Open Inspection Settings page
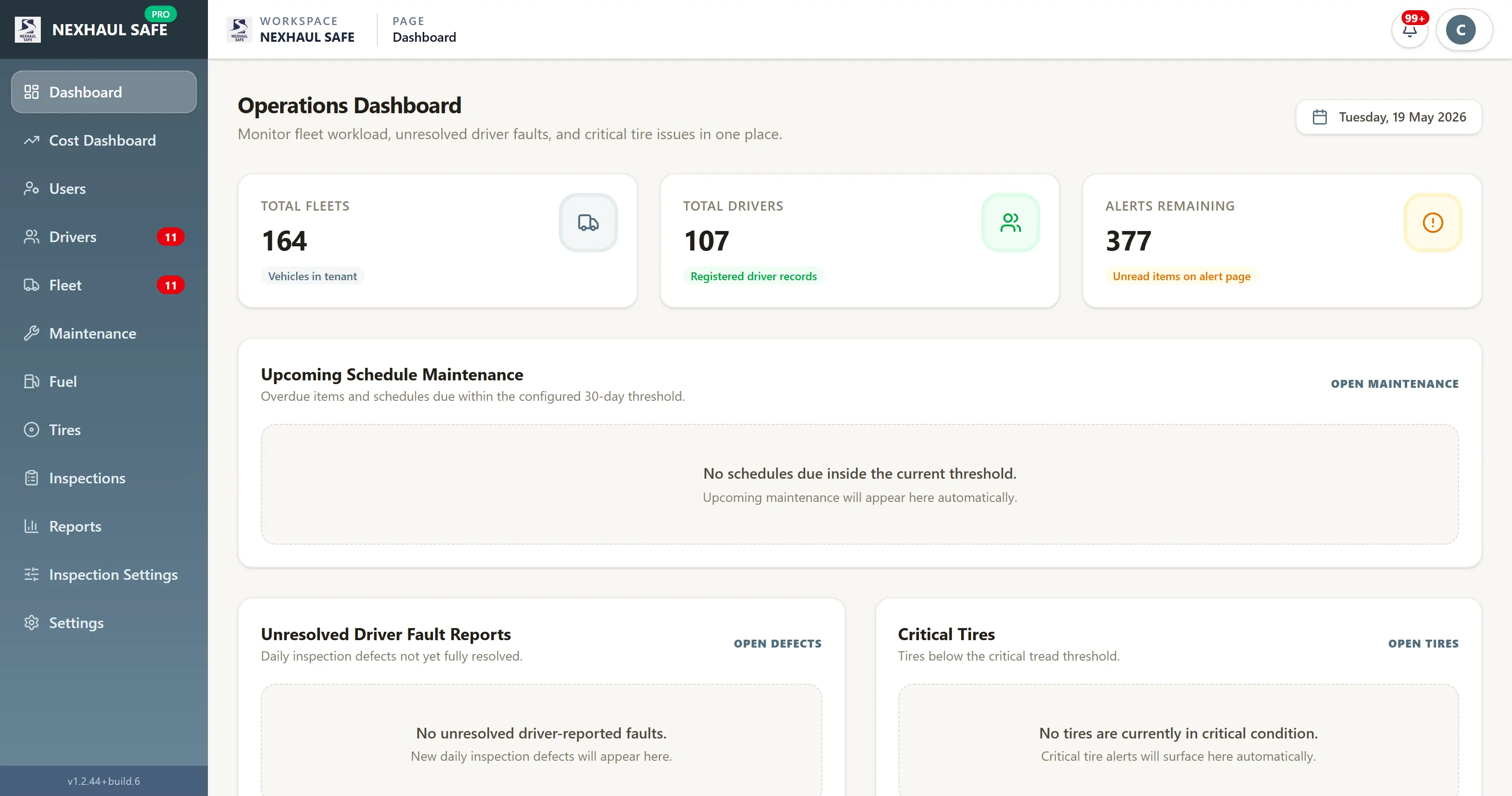Image resolution: width=1512 pixels, height=796 pixels. click(x=104, y=574)
